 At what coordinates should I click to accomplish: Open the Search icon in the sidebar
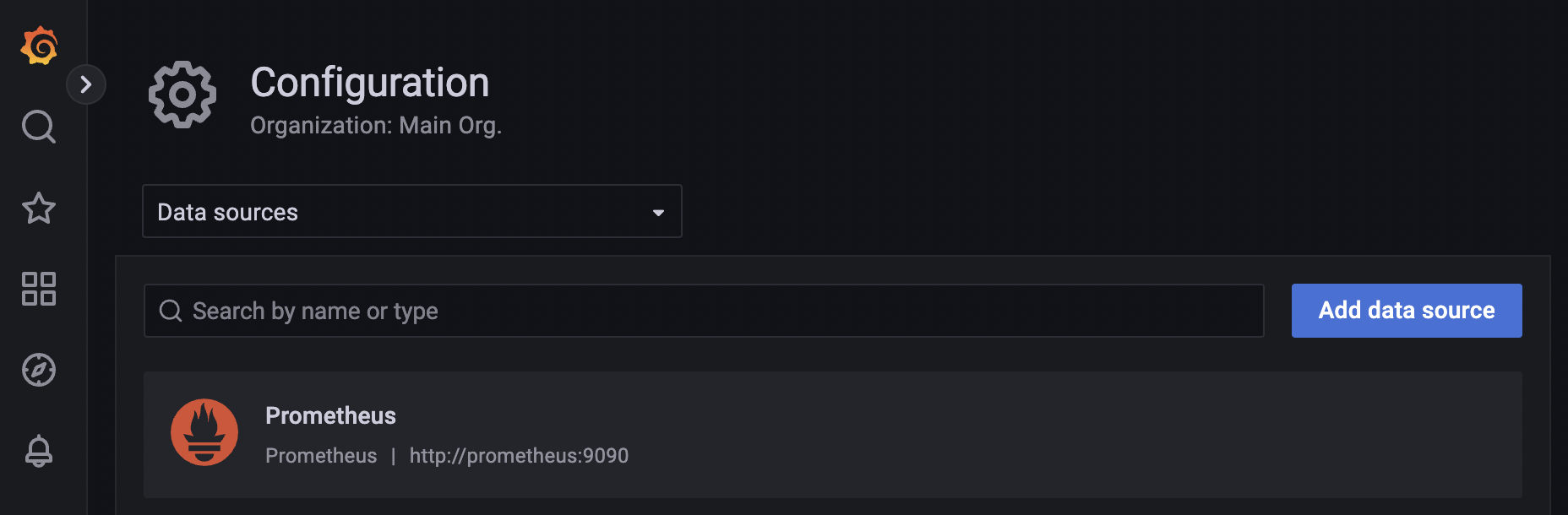38,127
